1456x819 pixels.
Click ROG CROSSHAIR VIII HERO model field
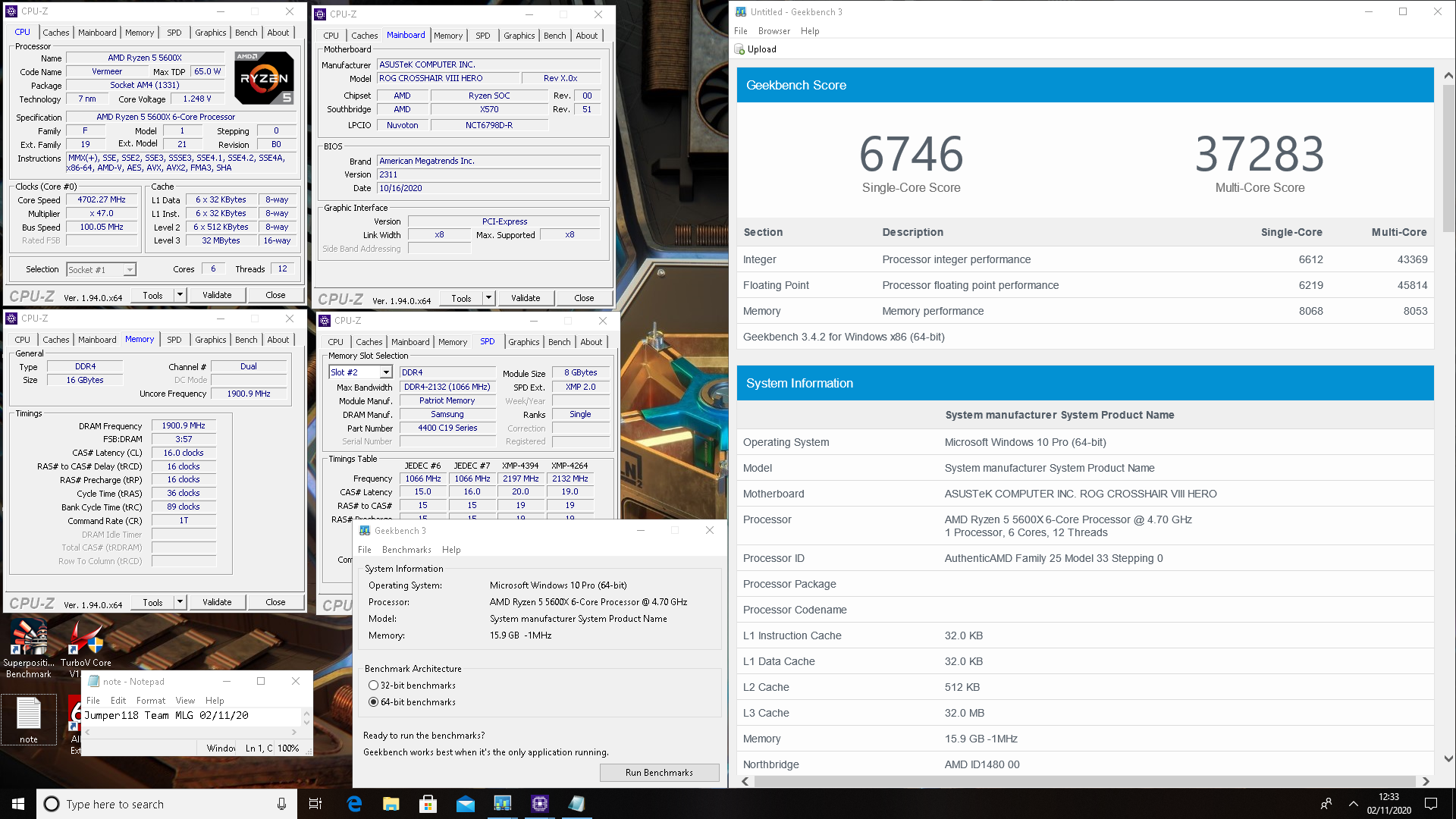[x=448, y=78]
